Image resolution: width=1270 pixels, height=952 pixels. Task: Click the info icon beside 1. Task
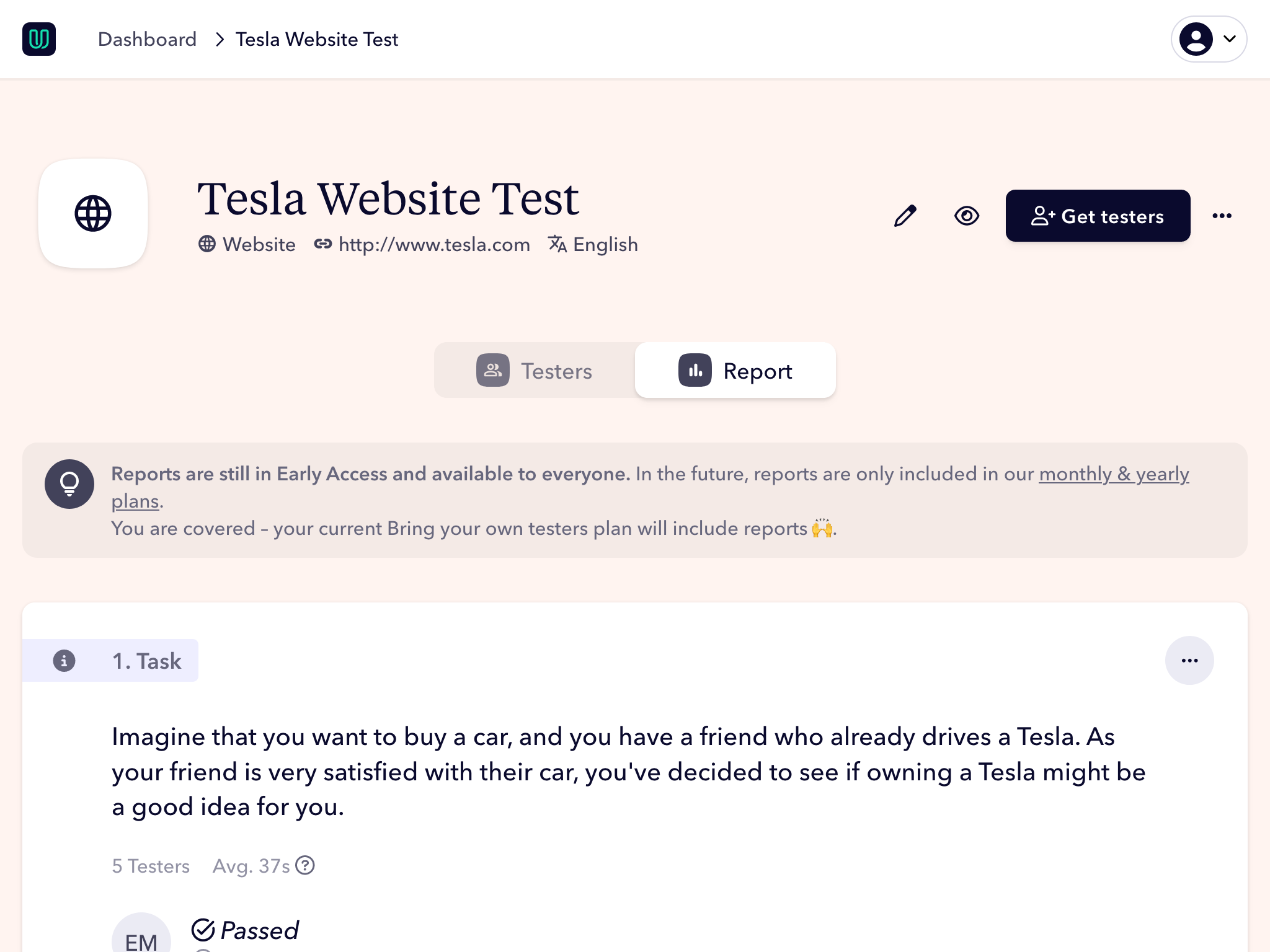(x=64, y=661)
